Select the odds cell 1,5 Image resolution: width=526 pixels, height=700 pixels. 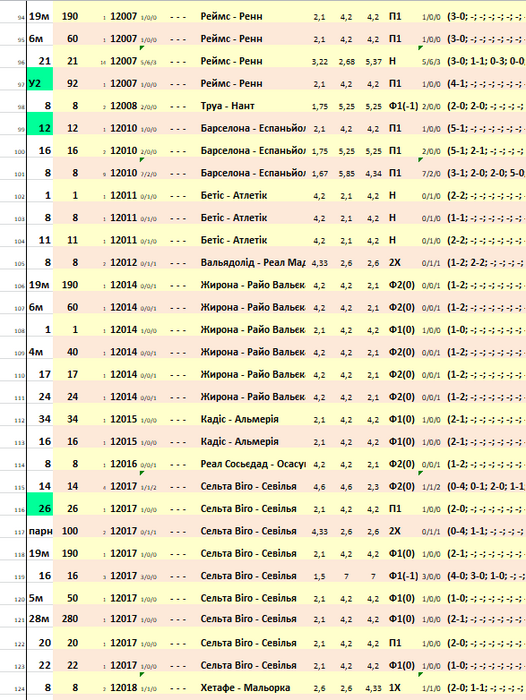click(320, 576)
